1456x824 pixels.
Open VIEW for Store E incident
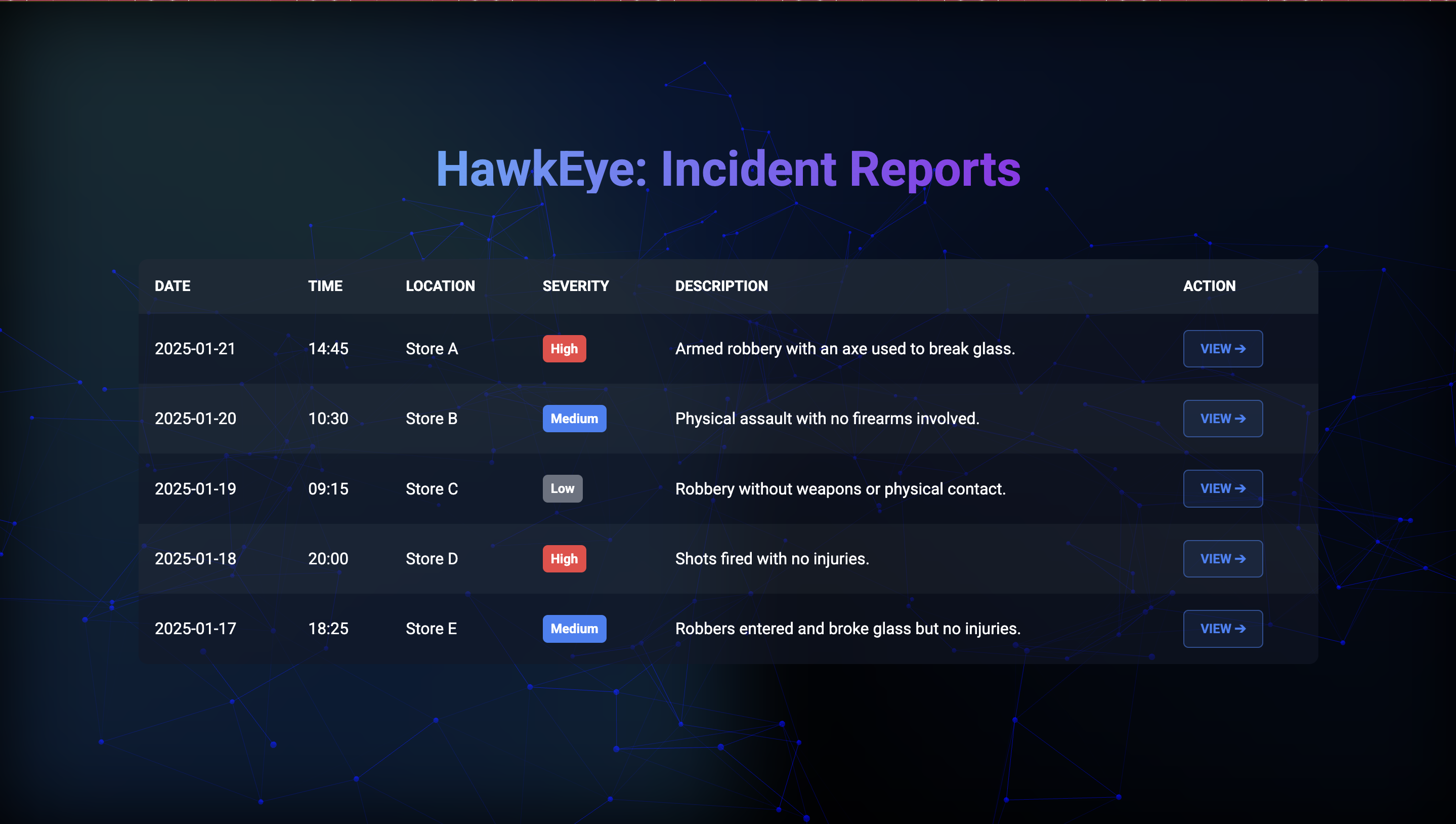(1222, 628)
